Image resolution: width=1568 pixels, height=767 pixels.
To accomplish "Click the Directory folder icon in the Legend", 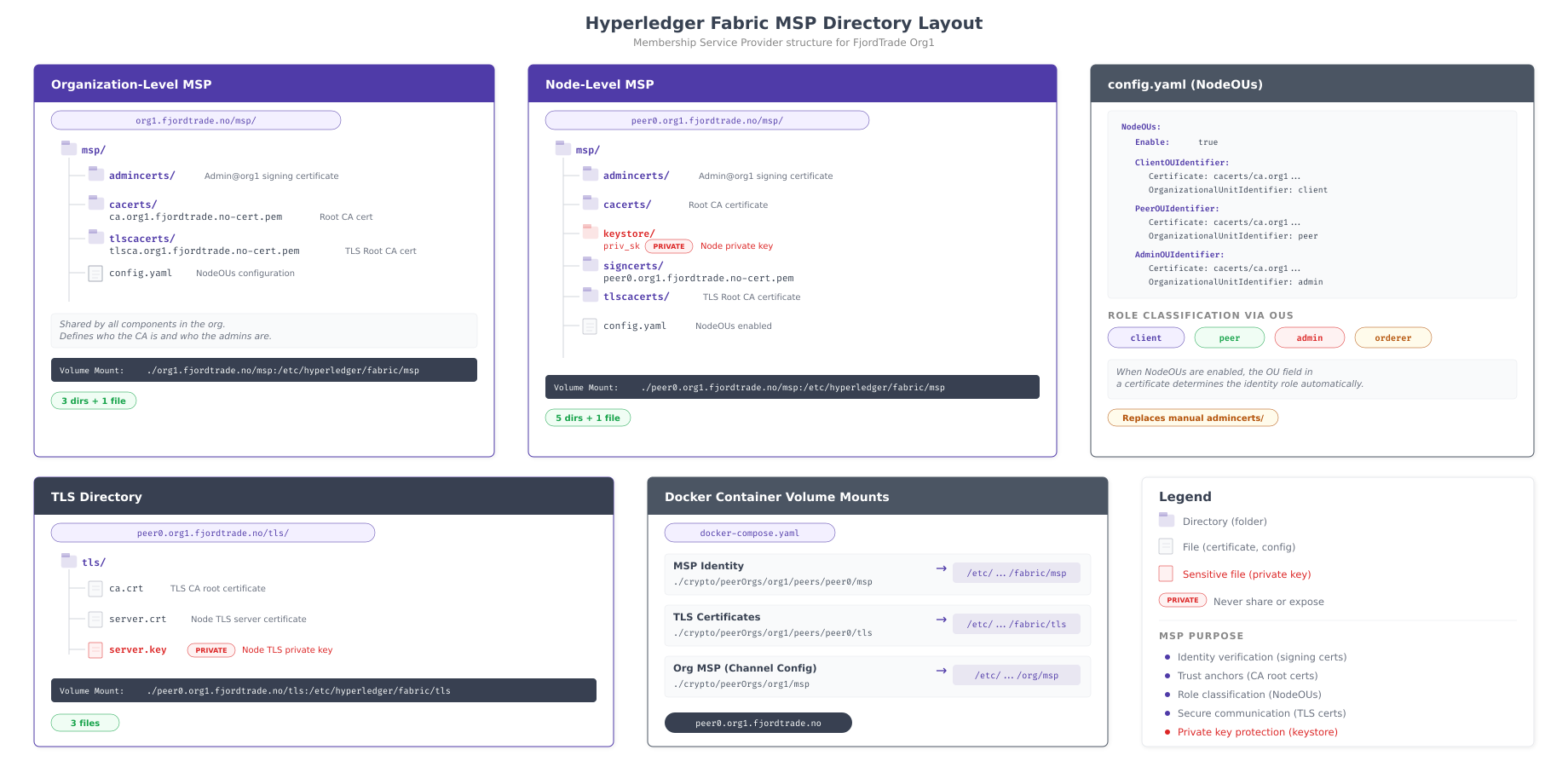I will [x=1165, y=519].
